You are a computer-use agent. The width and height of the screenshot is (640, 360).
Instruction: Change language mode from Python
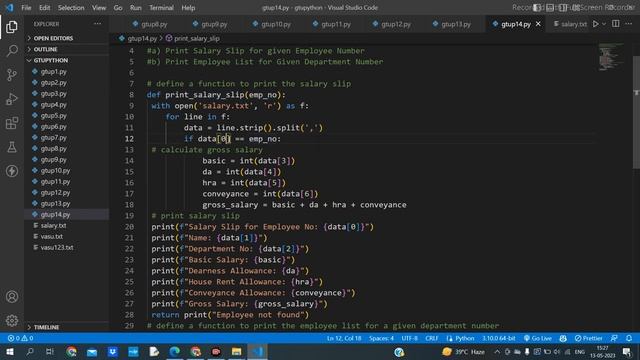tap(464, 338)
